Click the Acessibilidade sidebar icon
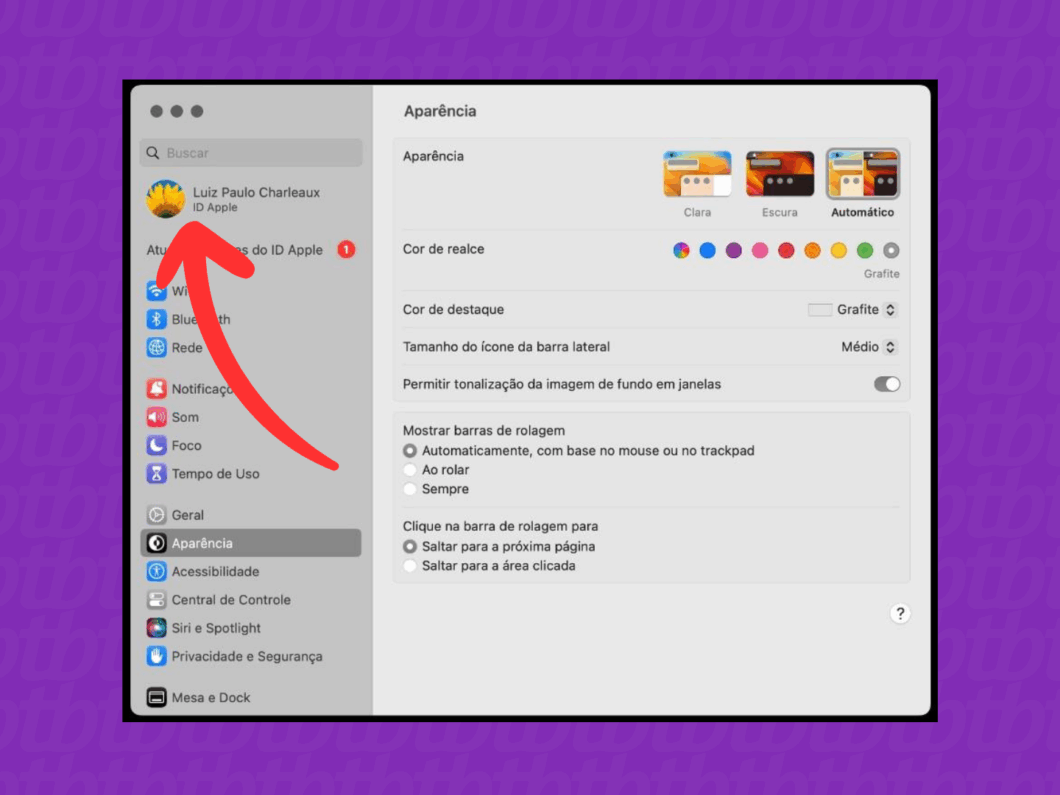 [x=156, y=572]
